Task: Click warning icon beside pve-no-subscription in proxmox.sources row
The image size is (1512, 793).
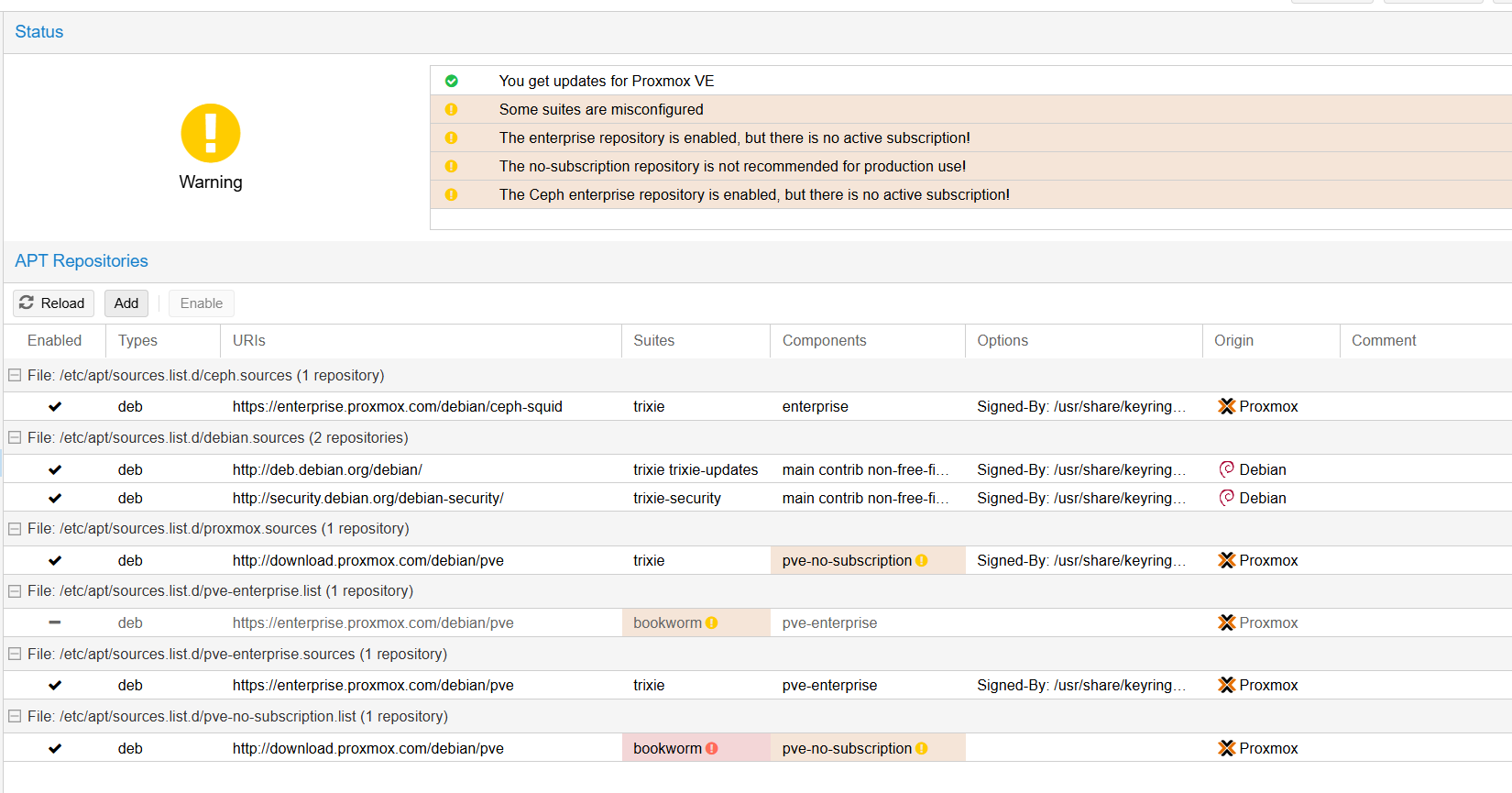Action: point(921,560)
